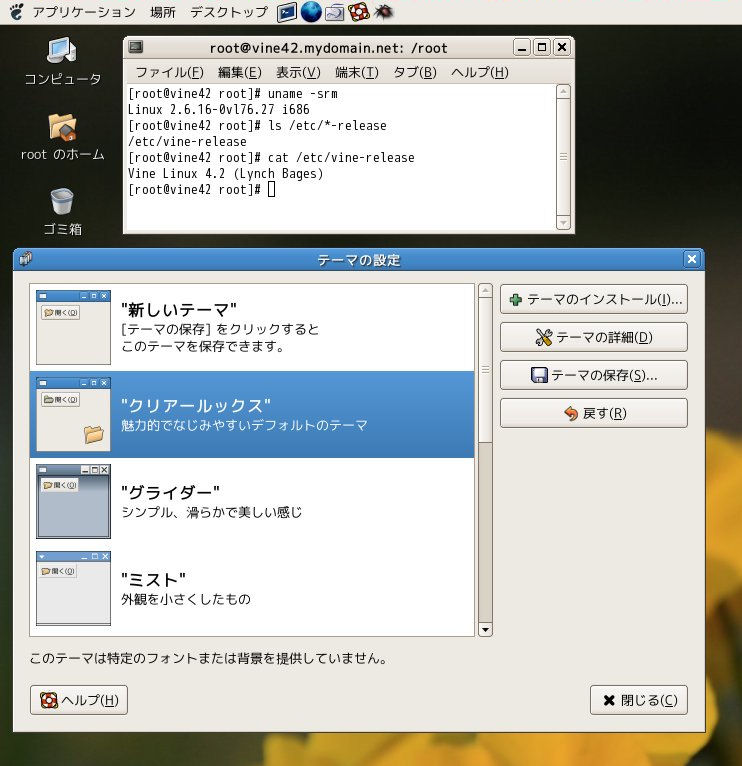Open the デスクトップ panel menu

pyautogui.click(x=229, y=12)
